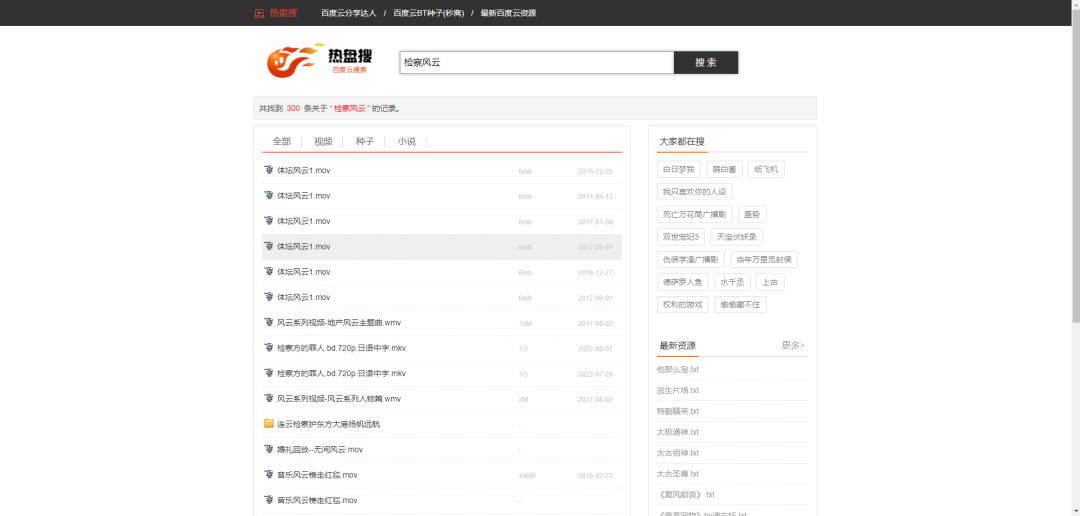Image resolution: width=1080 pixels, height=516 pixels.
Task: Click file icon of 体坛风云1.mov dated 2016-12-27
Action: pyautogui.click(x=269, y=271)
